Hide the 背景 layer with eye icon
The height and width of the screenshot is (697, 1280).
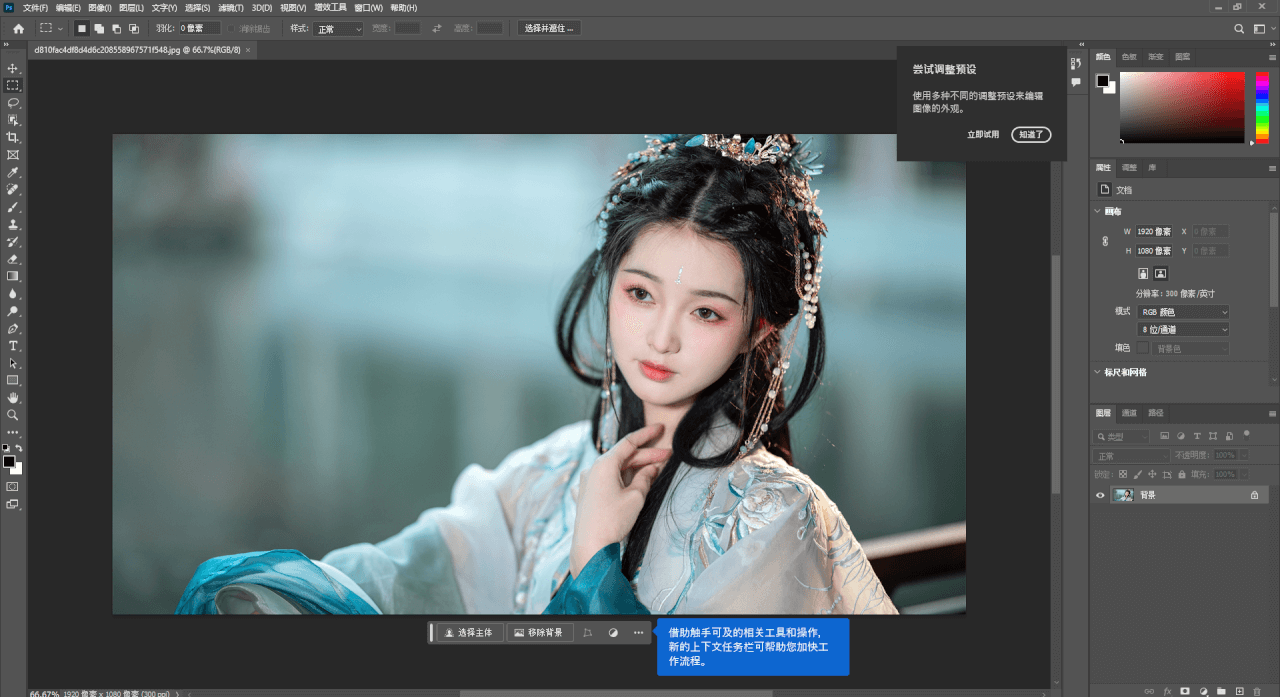[x=1101, y=495]
